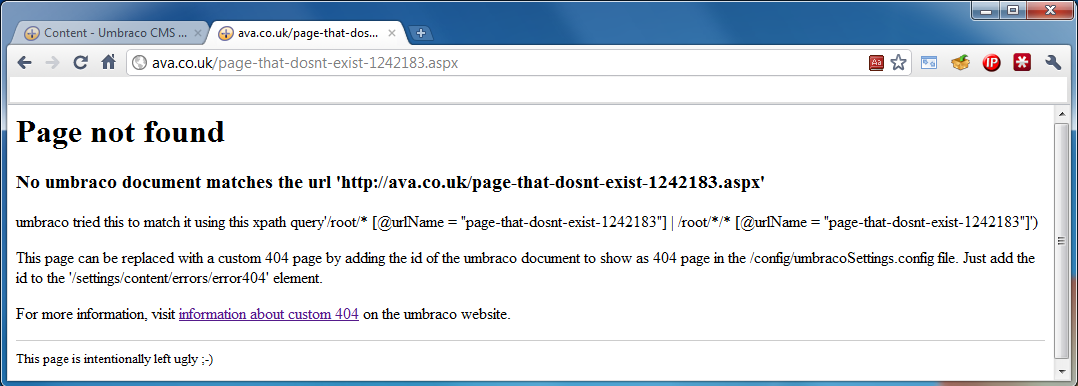Open the information about custom 404 link

[269, 315]
